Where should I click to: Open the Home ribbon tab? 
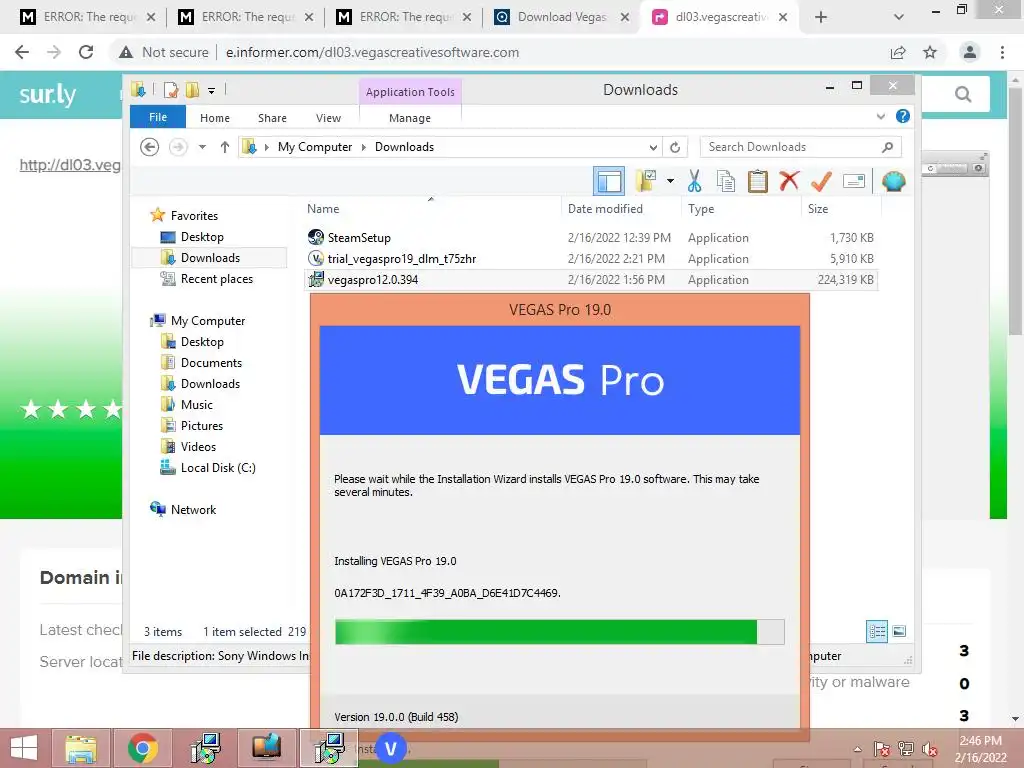215,118
